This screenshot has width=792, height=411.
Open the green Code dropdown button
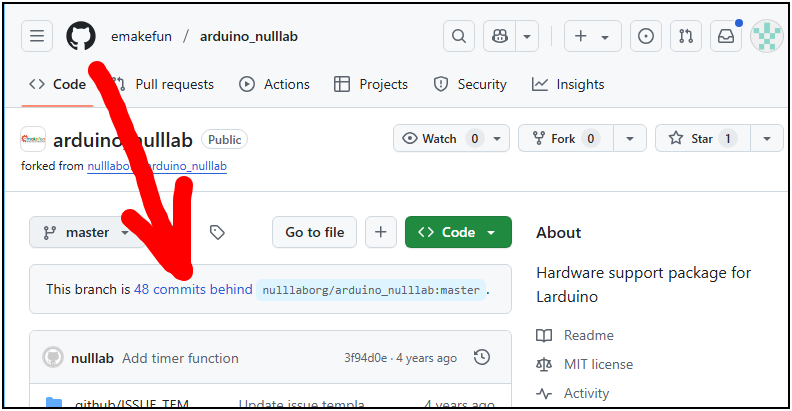pyautogui.click(x=458, y=232)
